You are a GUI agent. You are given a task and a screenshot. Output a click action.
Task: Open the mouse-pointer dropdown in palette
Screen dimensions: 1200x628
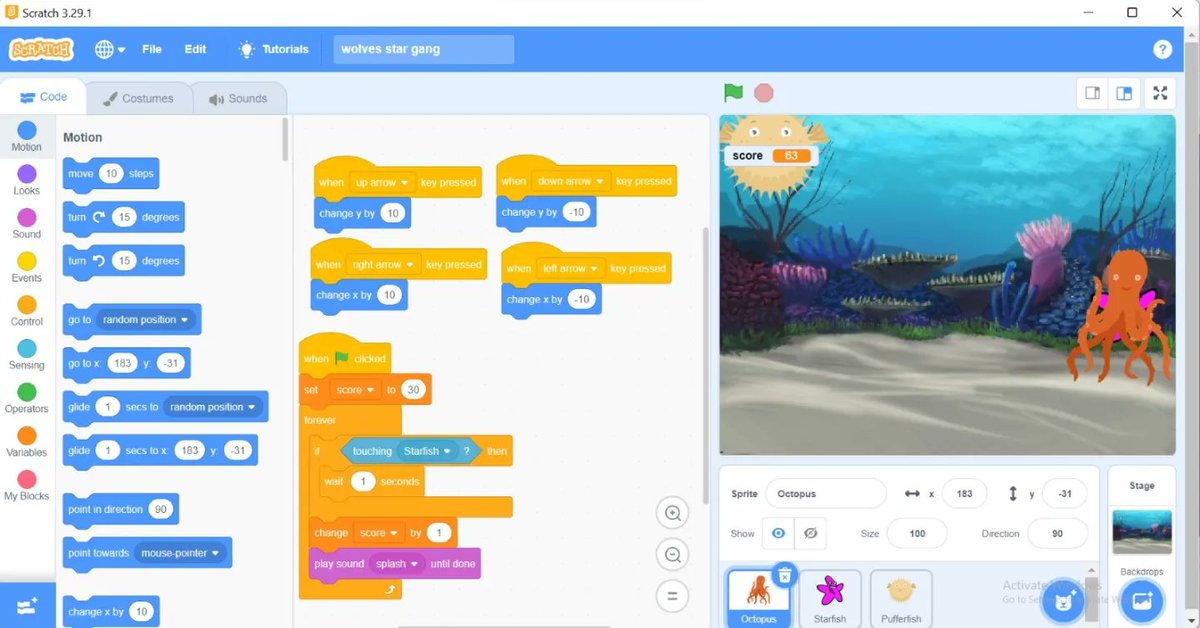(180, 553)
